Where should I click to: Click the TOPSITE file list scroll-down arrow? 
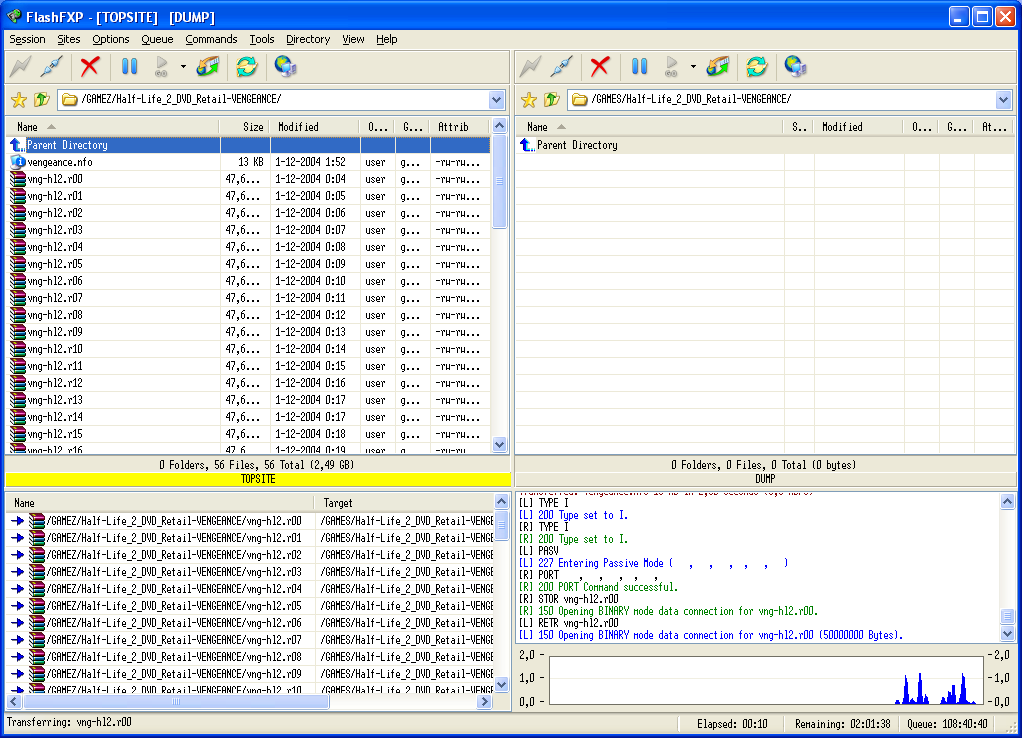click(499, 444)
